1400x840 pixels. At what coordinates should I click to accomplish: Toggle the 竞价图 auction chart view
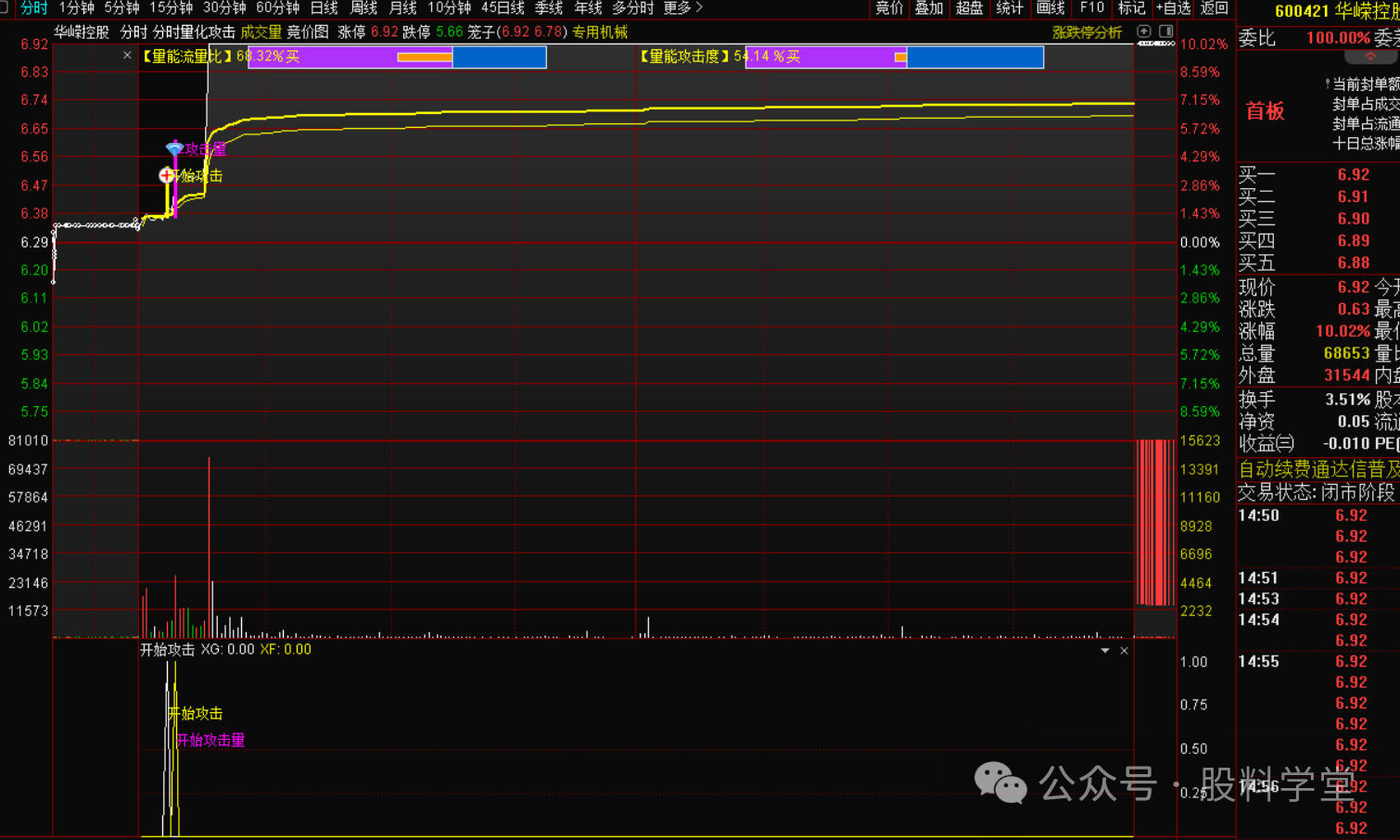pos(308,32)
